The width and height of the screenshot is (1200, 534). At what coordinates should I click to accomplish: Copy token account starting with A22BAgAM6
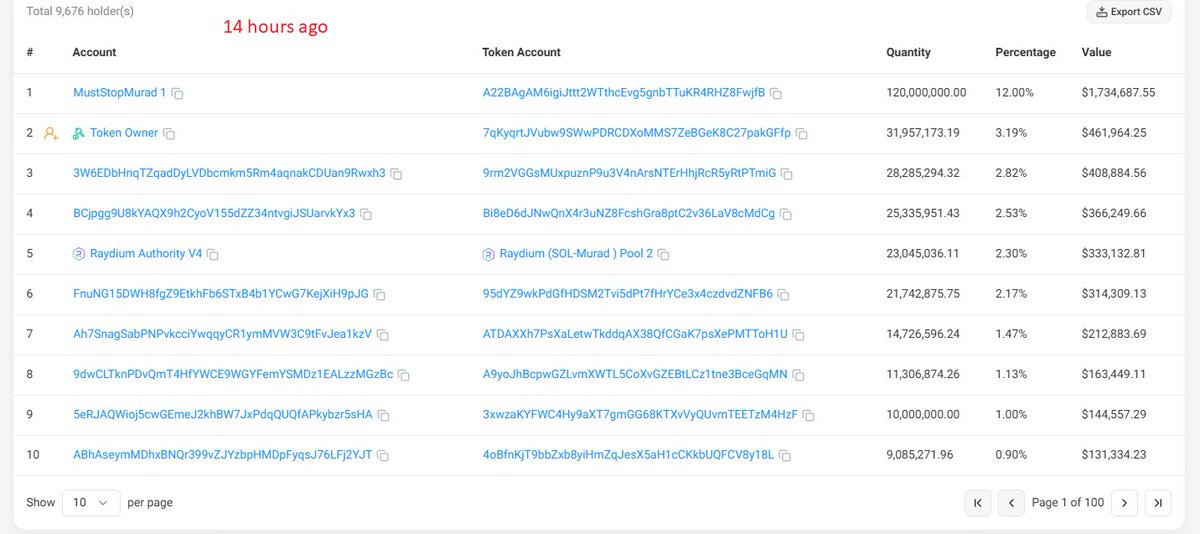click(776, 93)
